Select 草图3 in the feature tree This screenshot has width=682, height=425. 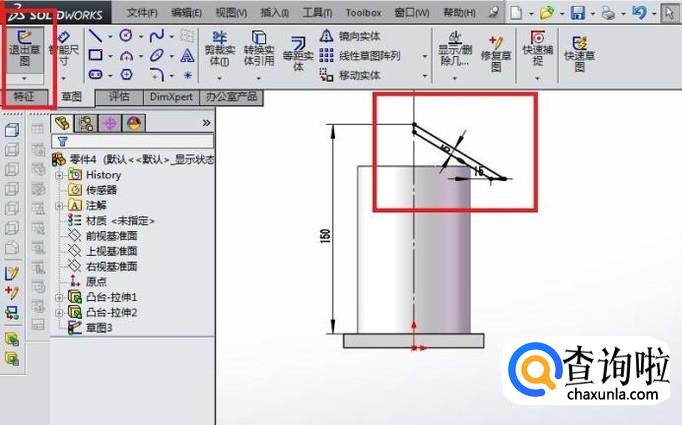(x=99, y=328)
